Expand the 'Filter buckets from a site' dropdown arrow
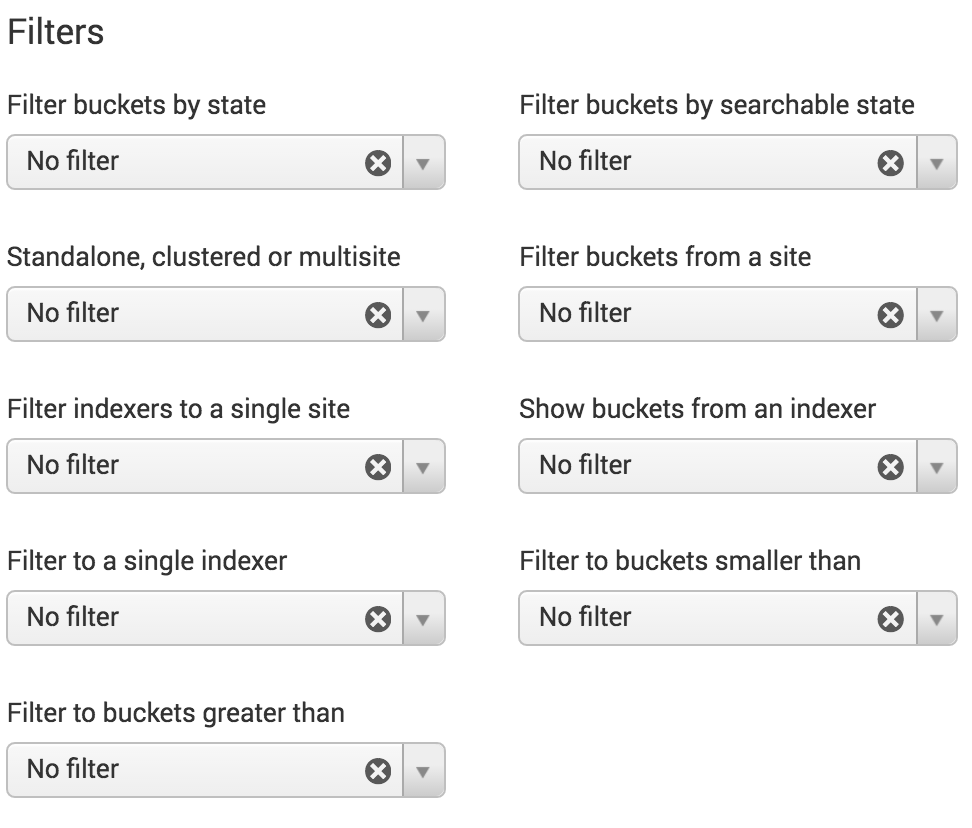 tap(936, 315)
